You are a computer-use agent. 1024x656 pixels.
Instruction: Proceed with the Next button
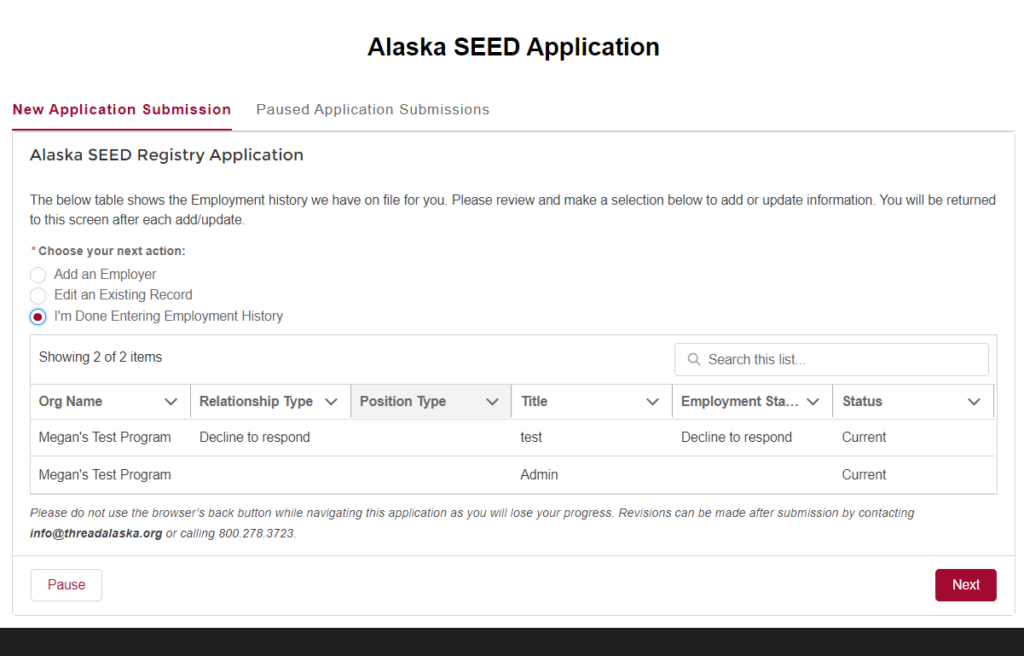(x=965, y=585)
